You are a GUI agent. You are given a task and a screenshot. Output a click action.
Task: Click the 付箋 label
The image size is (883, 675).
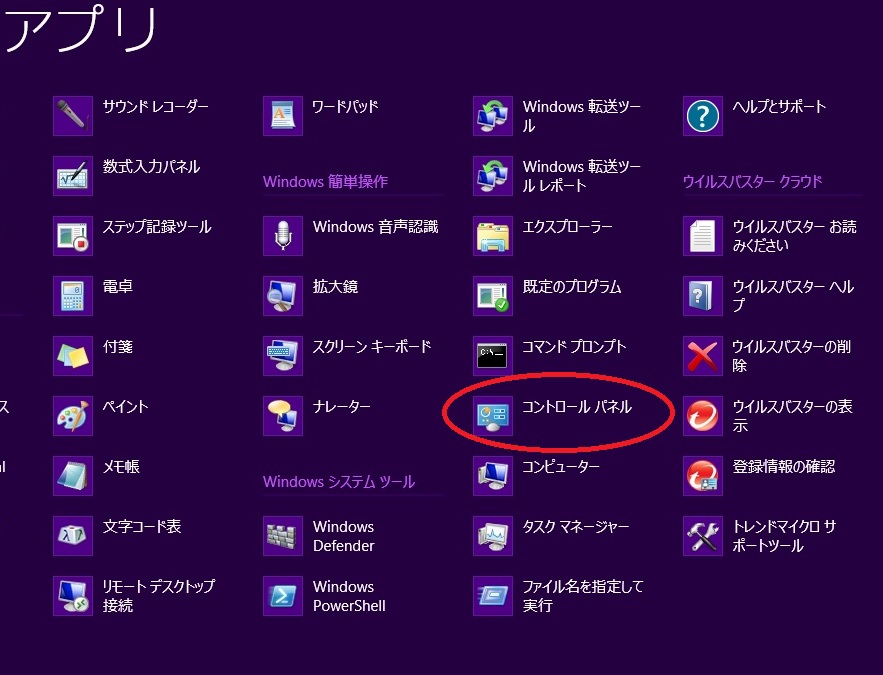click(x=118, y=346)
